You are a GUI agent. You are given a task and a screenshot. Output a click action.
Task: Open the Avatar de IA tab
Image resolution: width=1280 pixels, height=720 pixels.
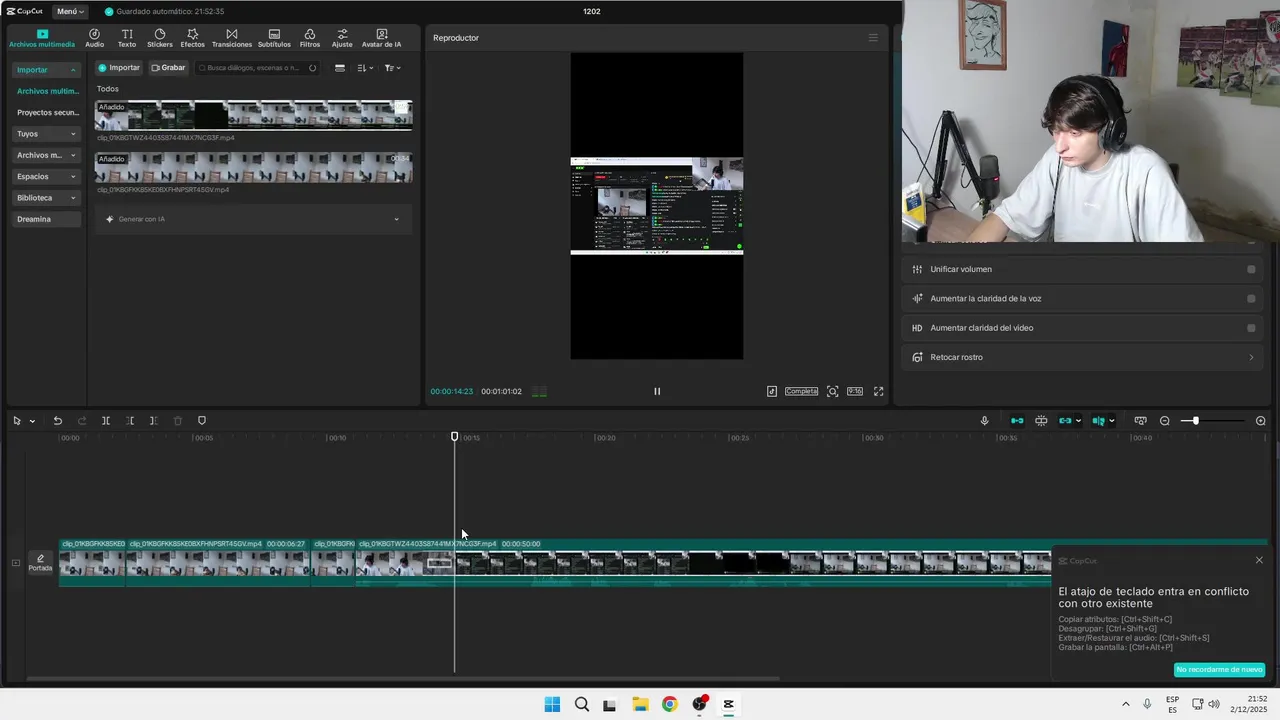coord(382,38)
